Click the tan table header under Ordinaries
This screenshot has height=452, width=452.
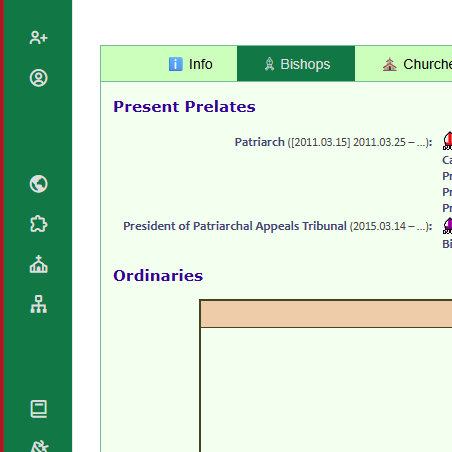(326, 314)
